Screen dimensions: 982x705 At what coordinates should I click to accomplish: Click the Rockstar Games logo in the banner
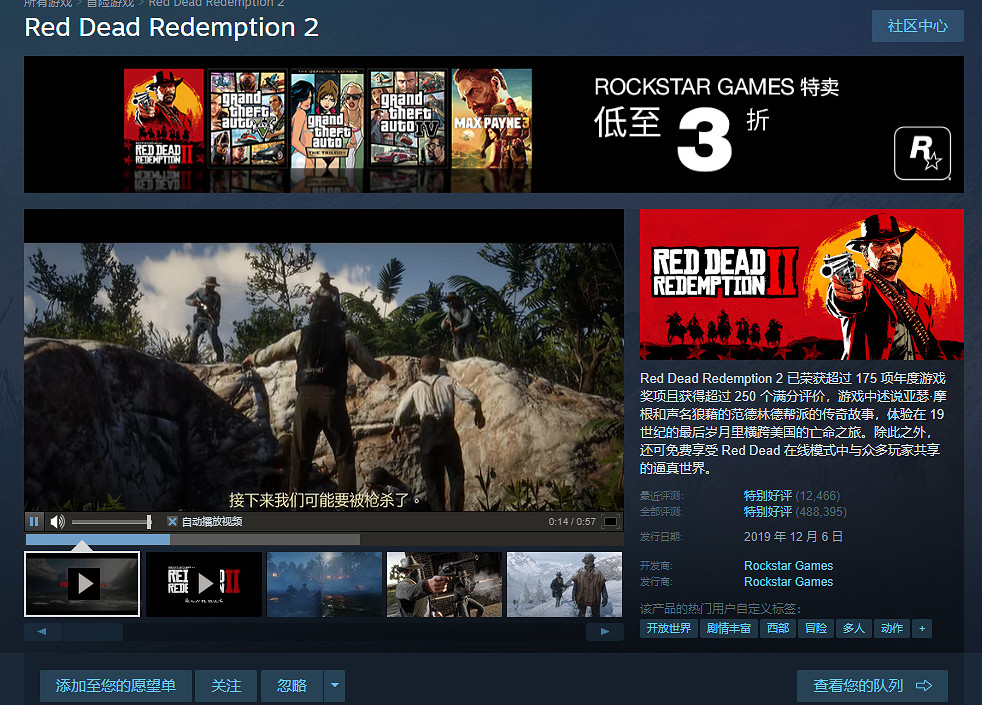tap(921, 153)
